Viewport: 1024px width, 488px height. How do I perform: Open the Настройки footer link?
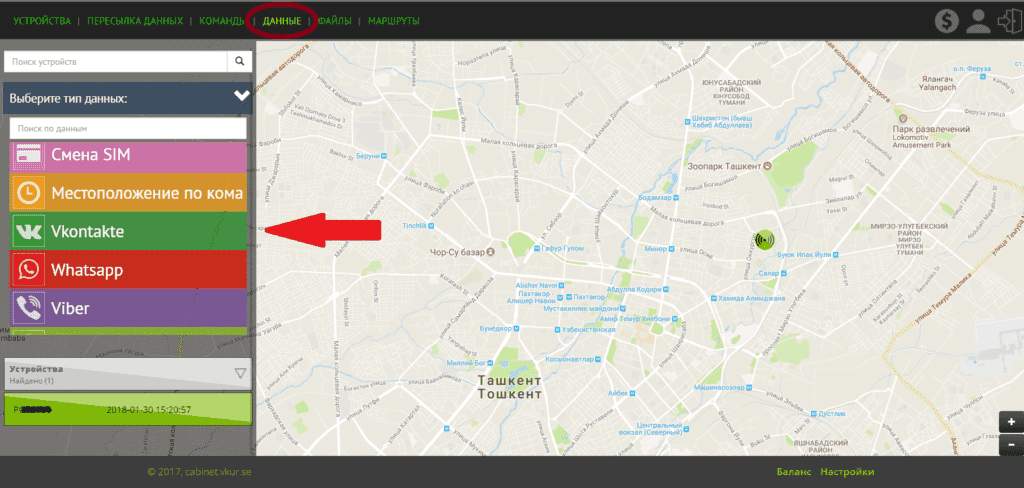click(x=847, y=472)
